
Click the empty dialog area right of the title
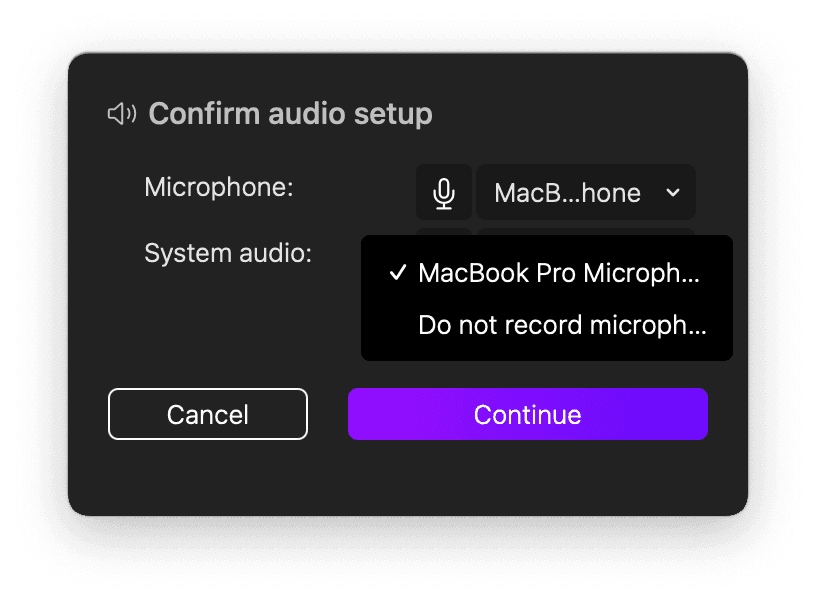click(x=583, y=113)
